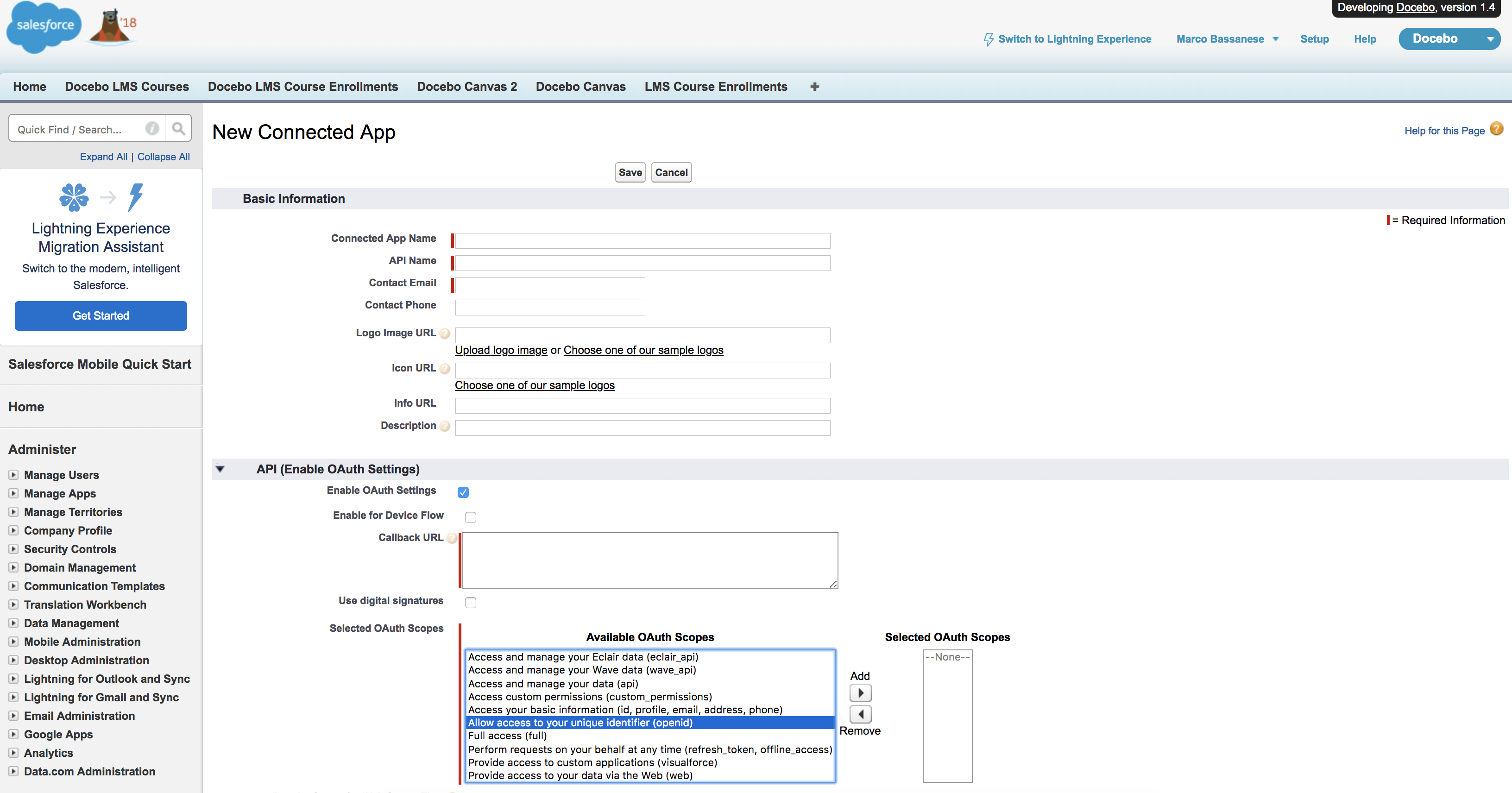This screenshot has height=793, width=1512.
Task: Open the Home tab
Action: click(x=29, y=87)
